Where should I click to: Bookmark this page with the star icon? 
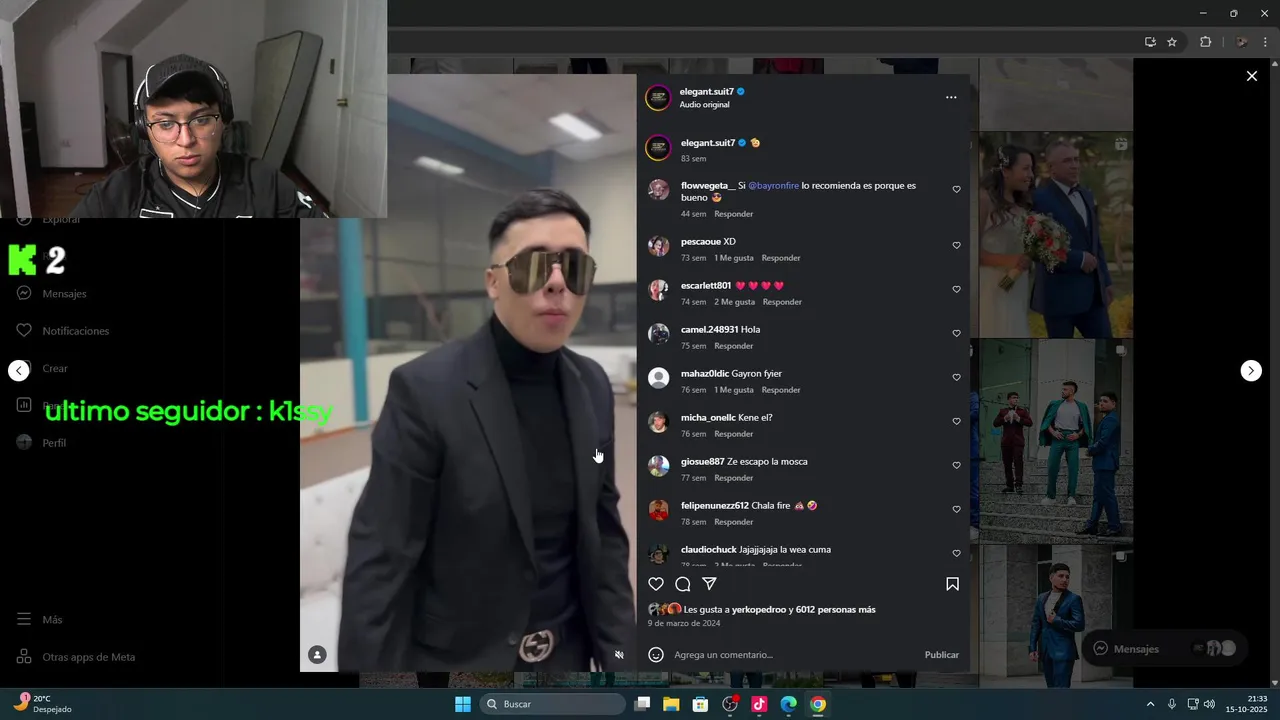[x=1172, y=42]
